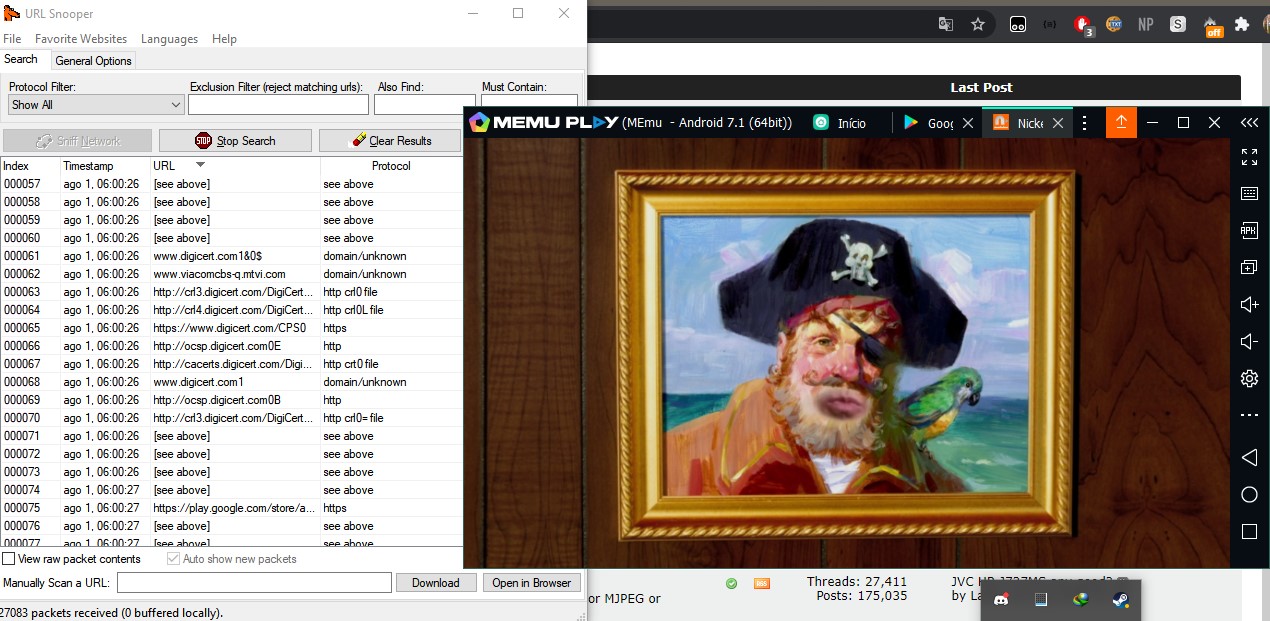Click the goggles extension icon in browser
The height and width of the screenshot is (621, 1270).
tap(1018, 24)
